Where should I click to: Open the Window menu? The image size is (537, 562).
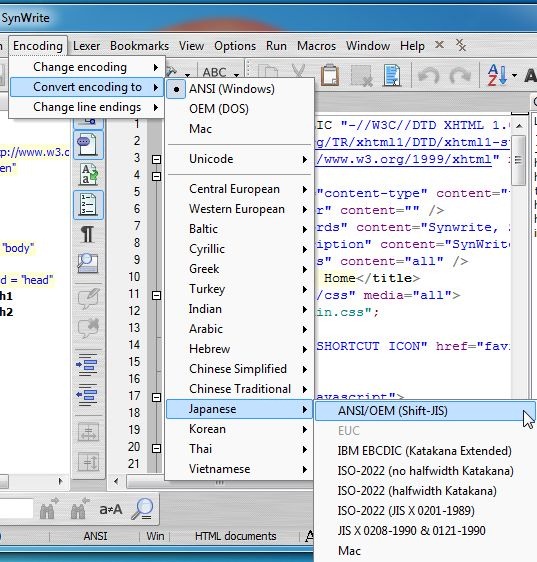tap(368, 46)
